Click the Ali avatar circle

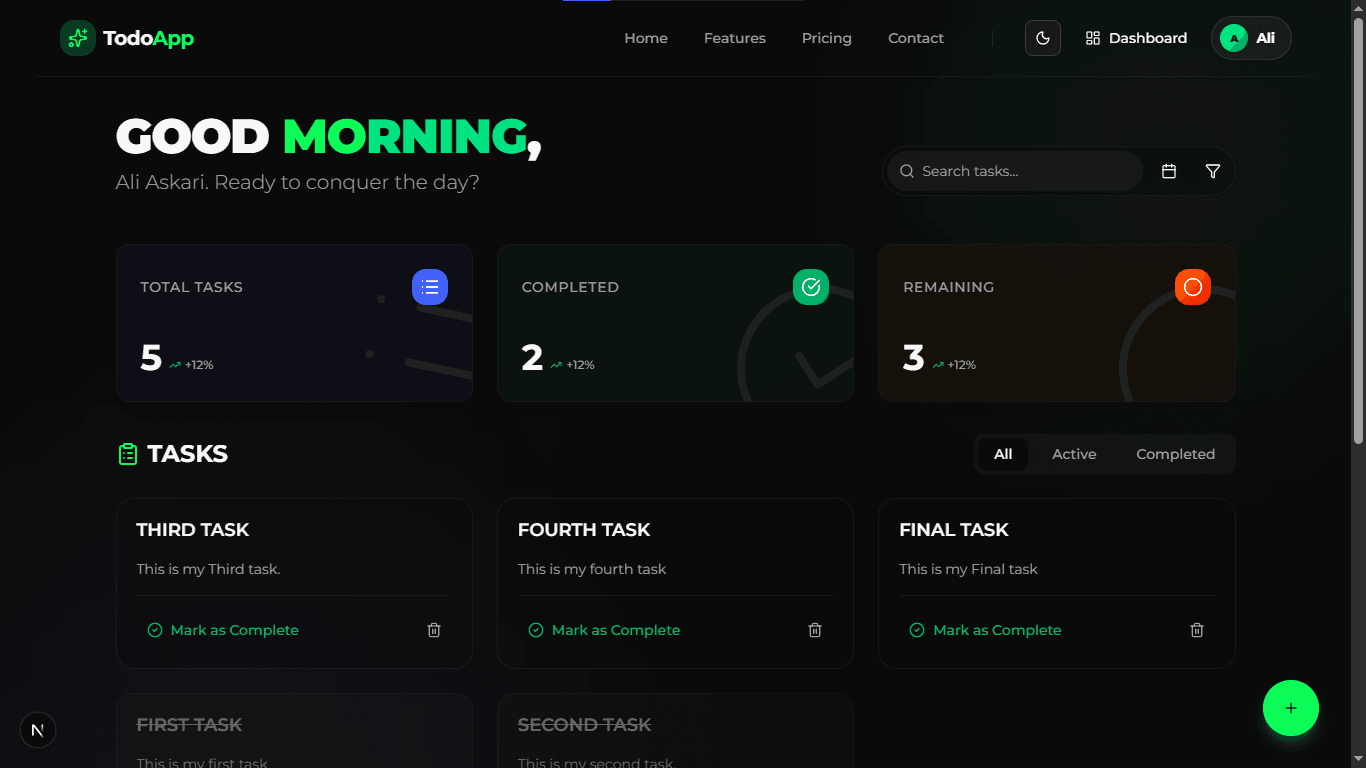tap(1234, 38)
